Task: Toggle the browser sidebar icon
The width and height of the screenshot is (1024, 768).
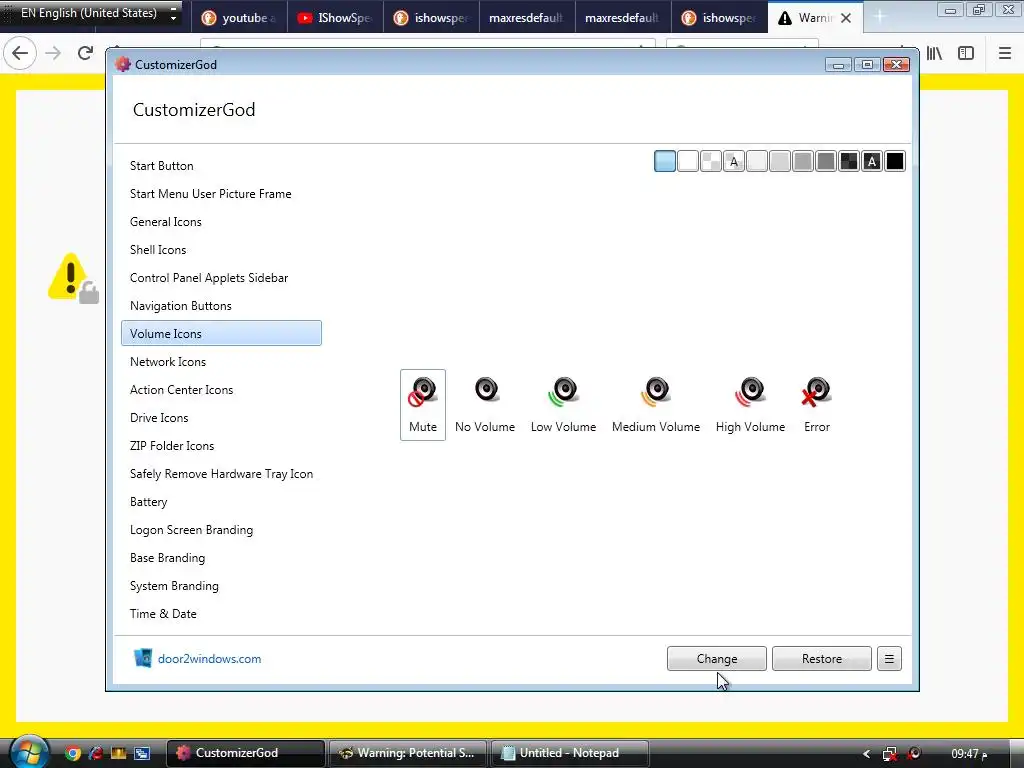Action: [966, 53]
